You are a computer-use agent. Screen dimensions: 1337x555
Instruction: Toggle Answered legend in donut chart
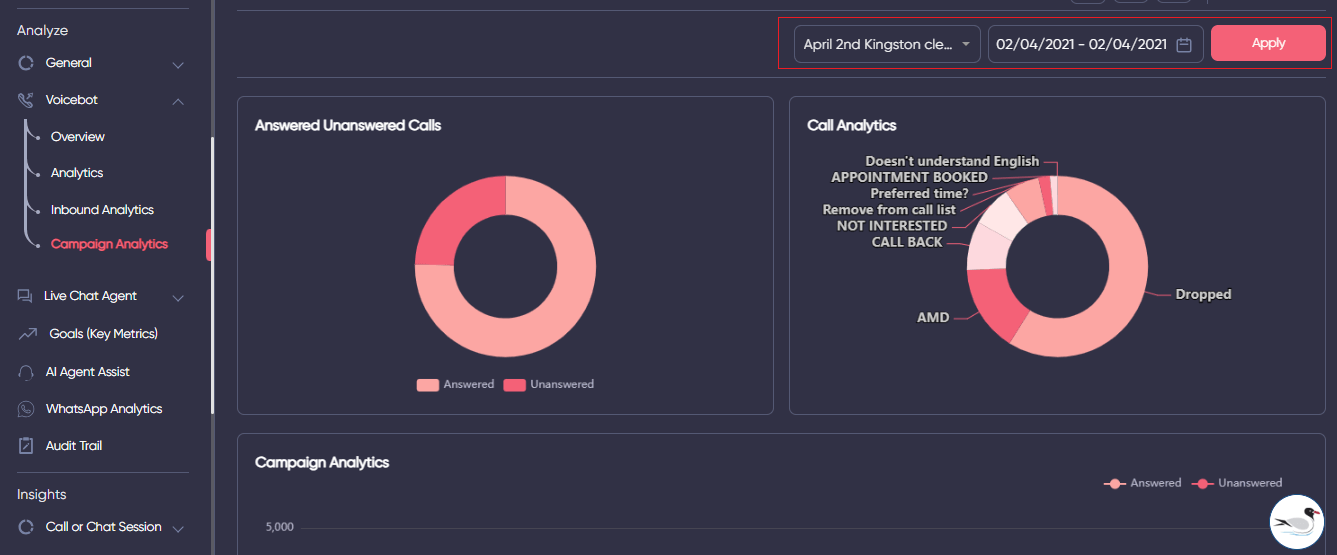coord(455,385)
